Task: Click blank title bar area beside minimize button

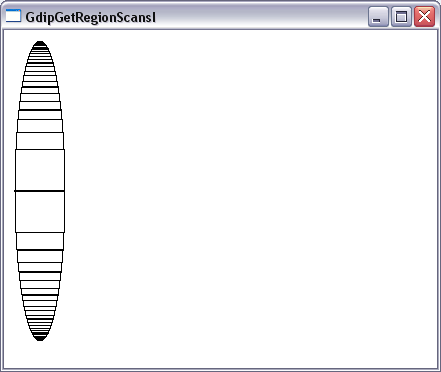Action: coord(260,16)
